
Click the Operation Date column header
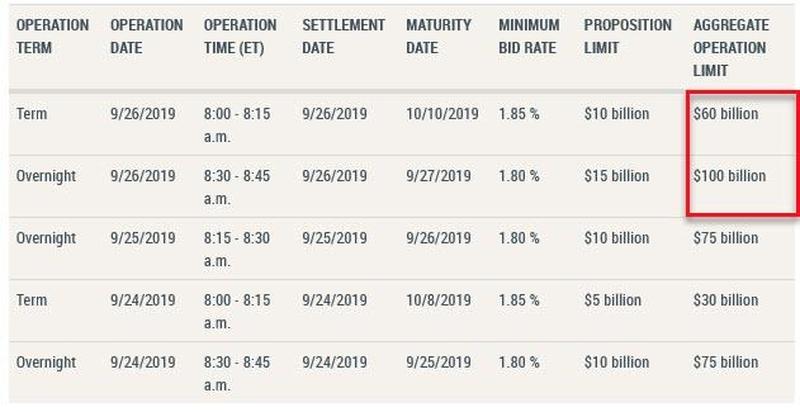pyautogui.click(x=146, y=36)
